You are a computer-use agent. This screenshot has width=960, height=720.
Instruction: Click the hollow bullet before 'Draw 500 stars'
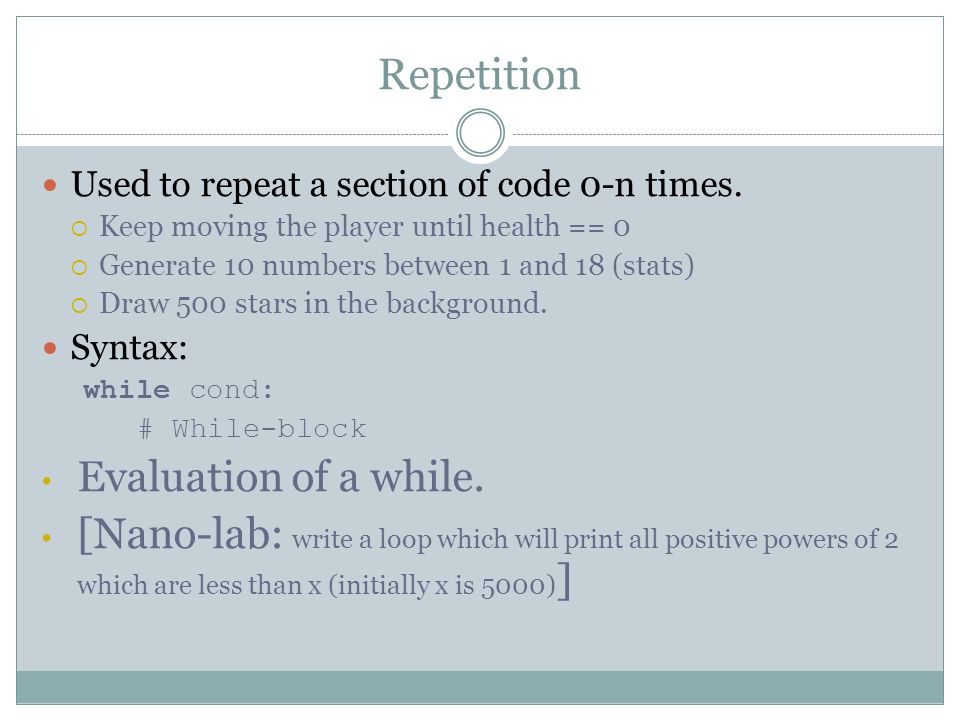coord(80,306)
